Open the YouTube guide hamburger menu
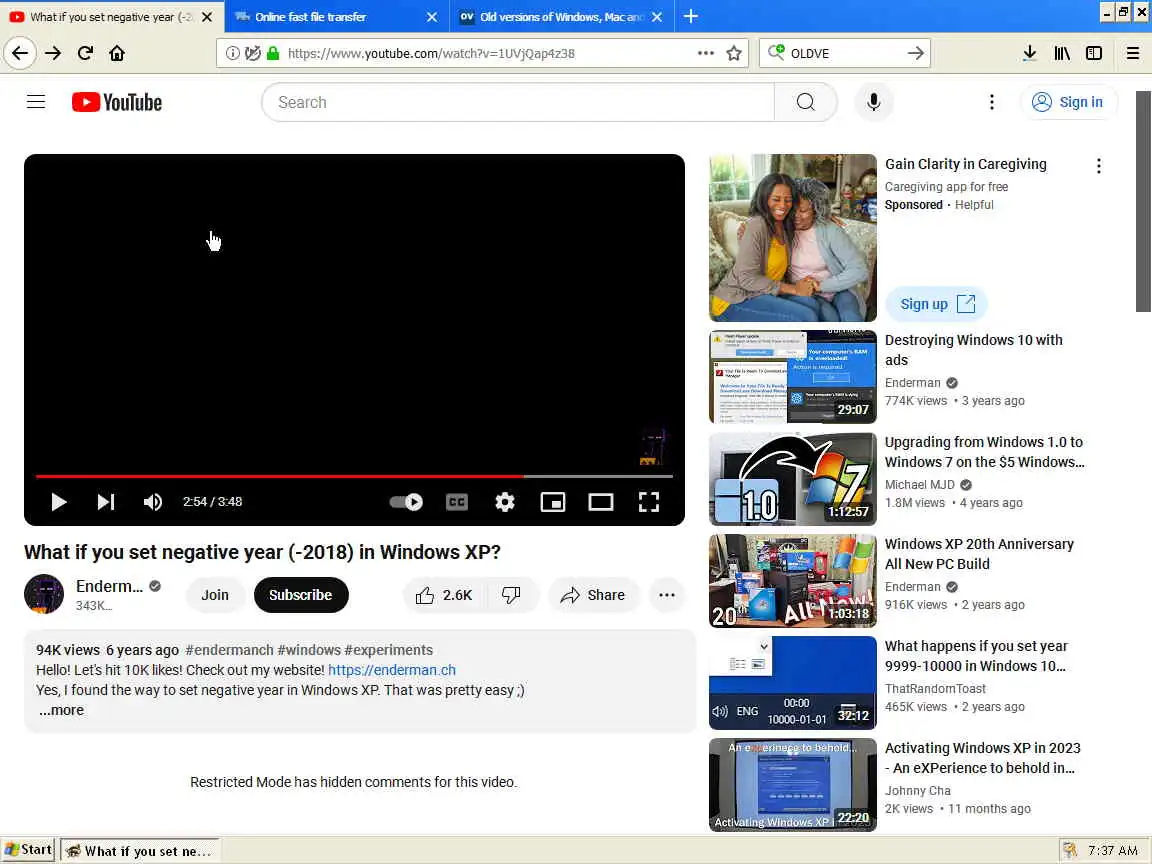This screenshot has width=1152, height=864. (x=36, y=102)
